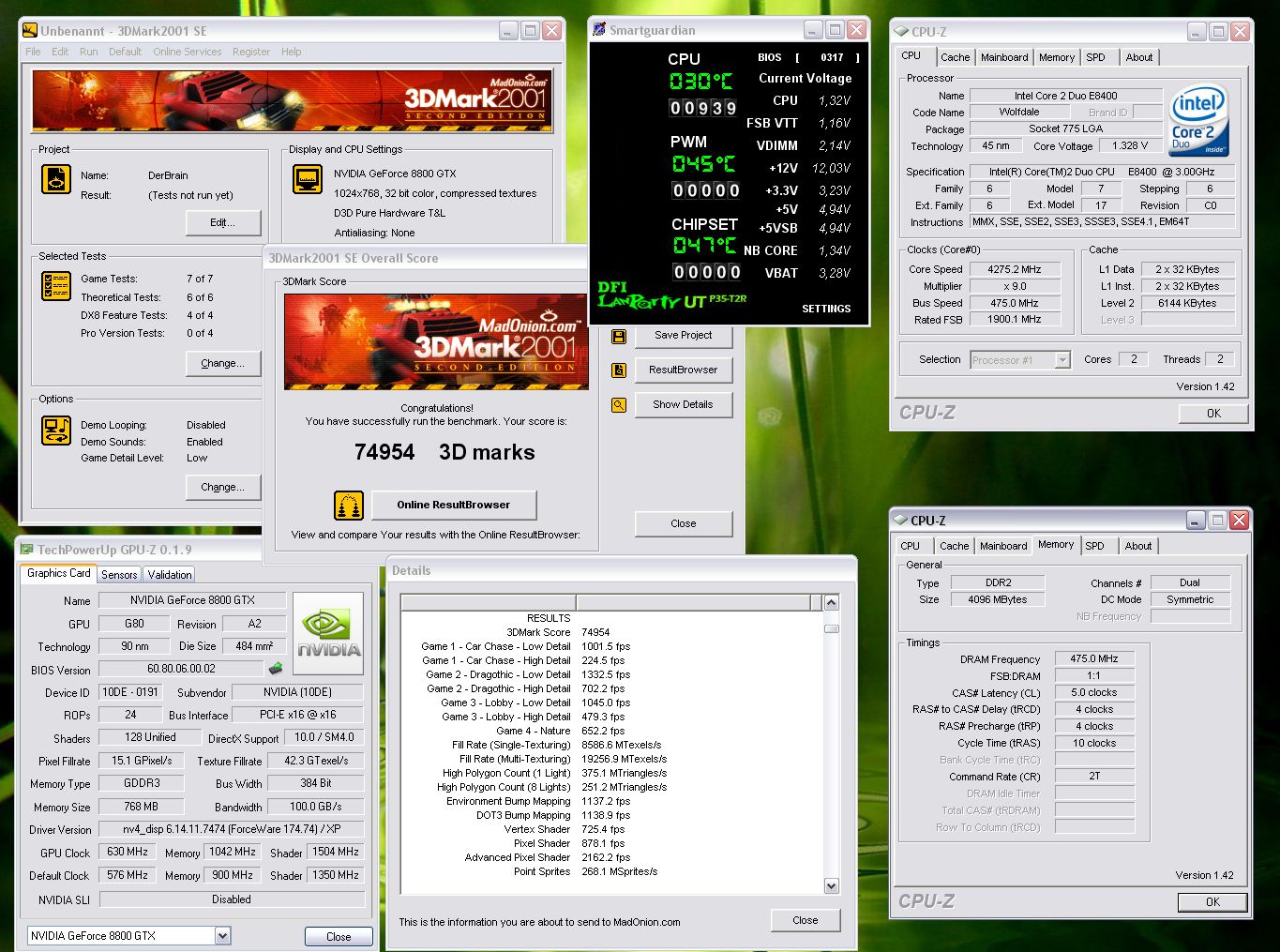Click the Details list scrollbar thumb
This screenshot has height=952, width=1280.
831,628
